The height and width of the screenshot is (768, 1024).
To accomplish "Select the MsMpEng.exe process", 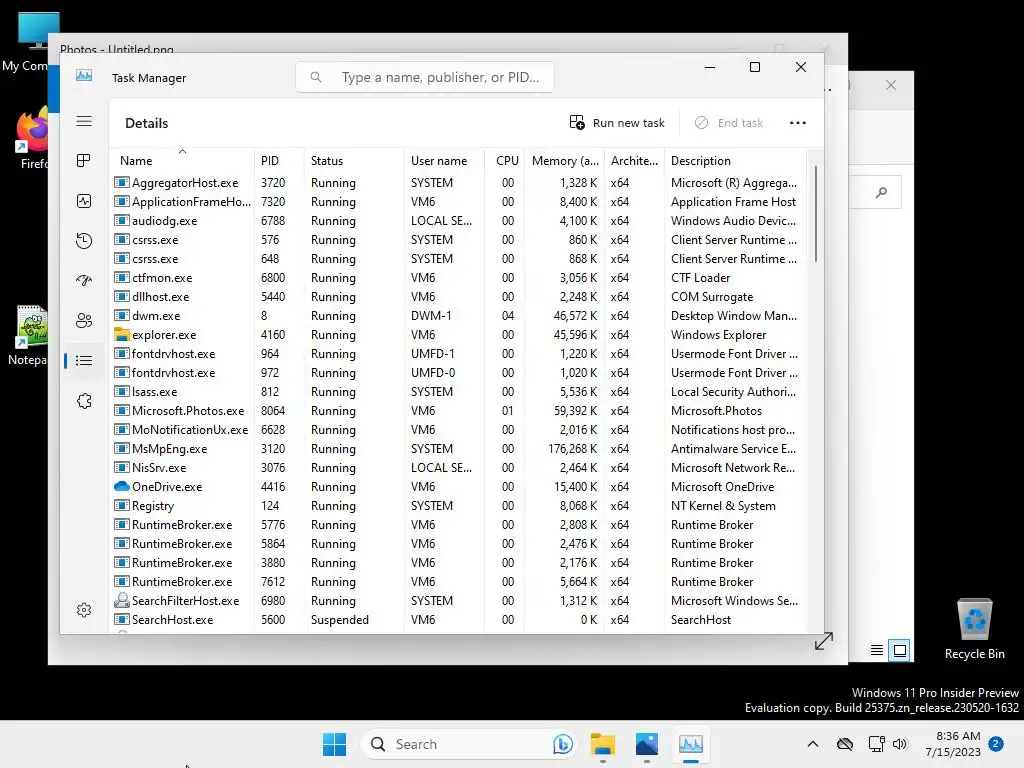I will [x=457, y=449].
